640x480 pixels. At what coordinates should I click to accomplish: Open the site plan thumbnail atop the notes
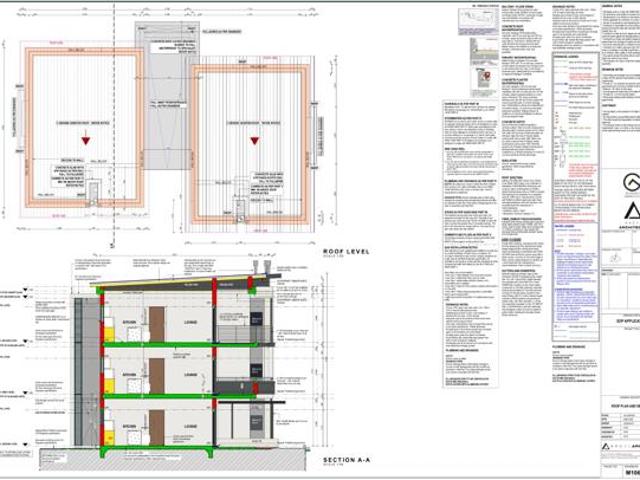tap(478, 21)
